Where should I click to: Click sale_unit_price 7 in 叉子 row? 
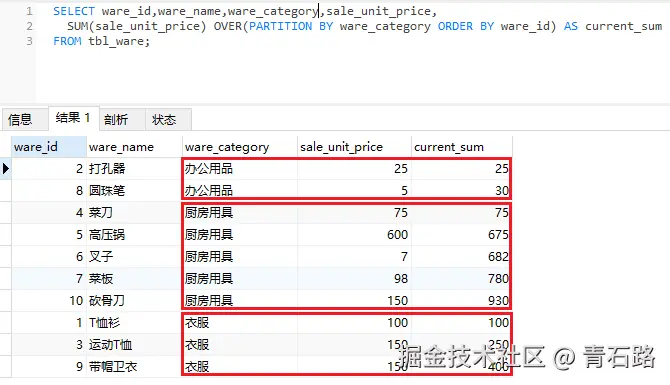pyautogui.click(x=404, y=256)
